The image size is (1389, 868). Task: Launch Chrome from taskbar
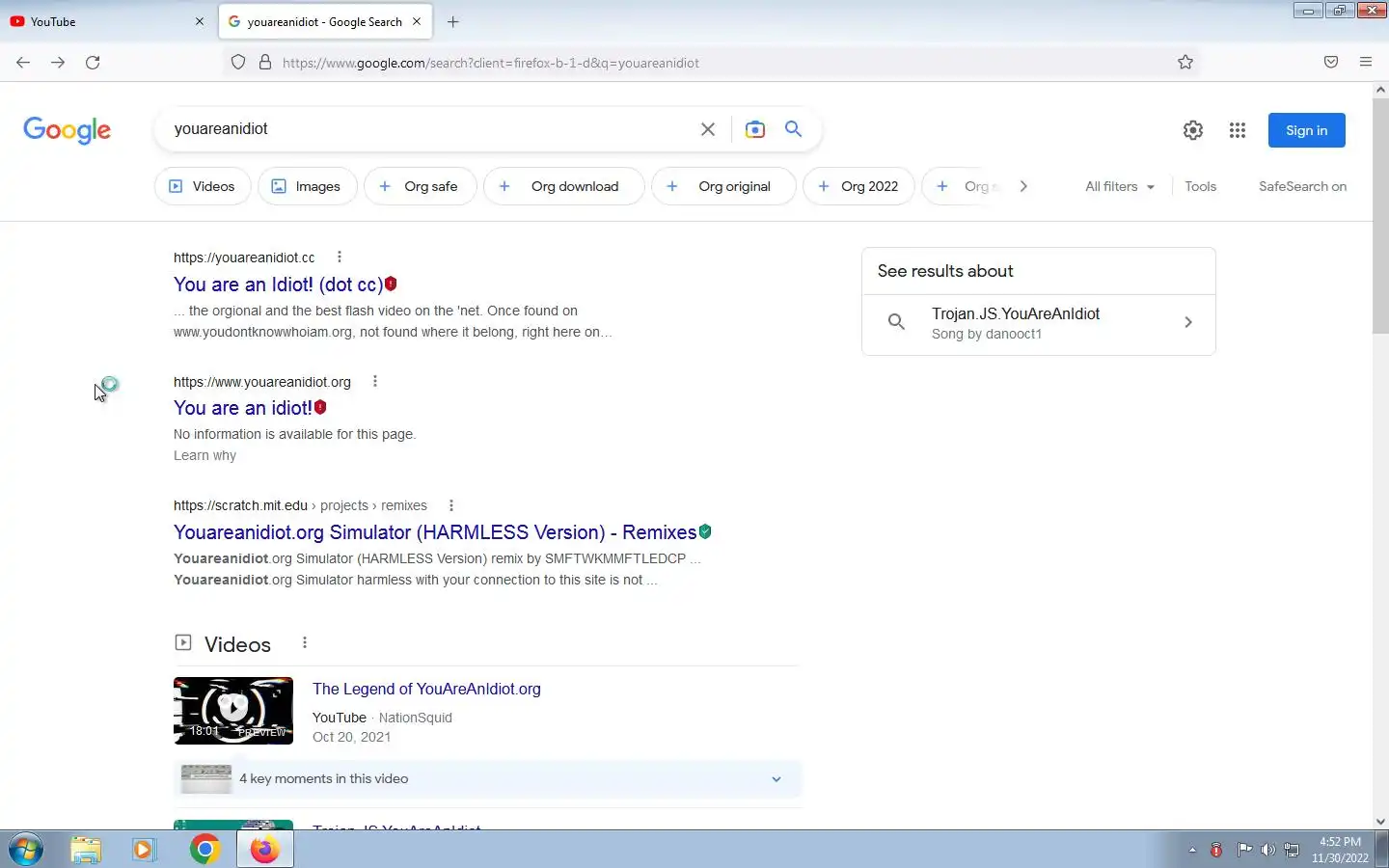(x=204, y=850)
